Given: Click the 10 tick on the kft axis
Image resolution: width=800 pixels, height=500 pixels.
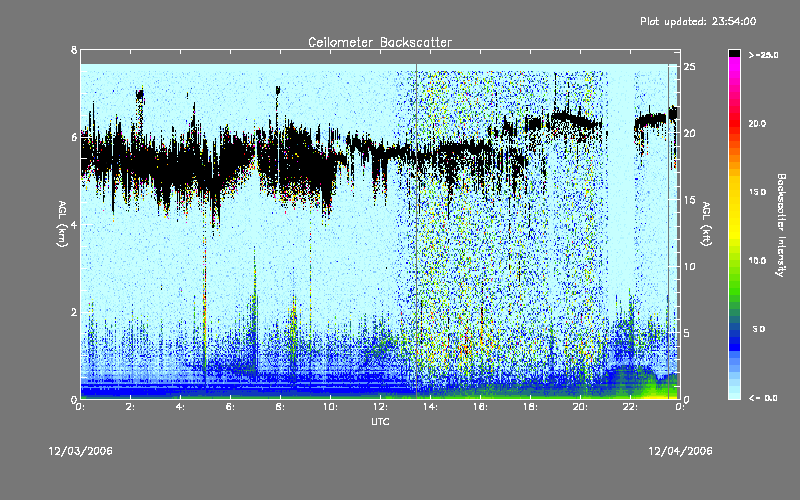Looking at the screenshot, I should pos(689,266).
